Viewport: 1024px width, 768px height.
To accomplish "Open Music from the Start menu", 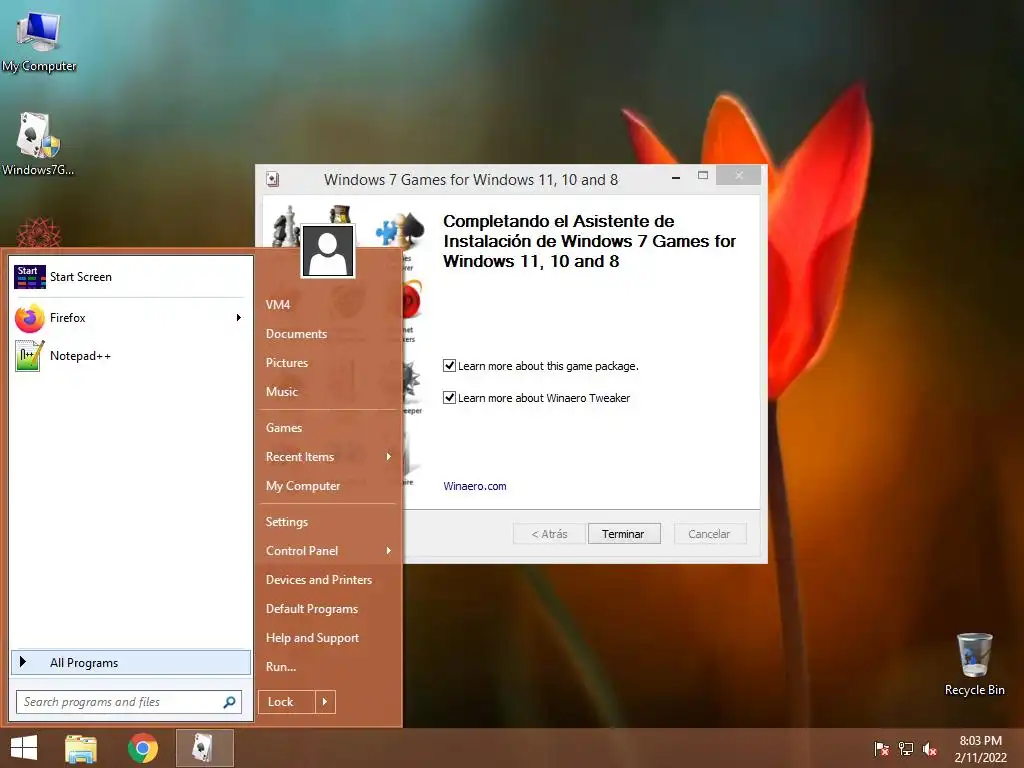I will [281, 392].
